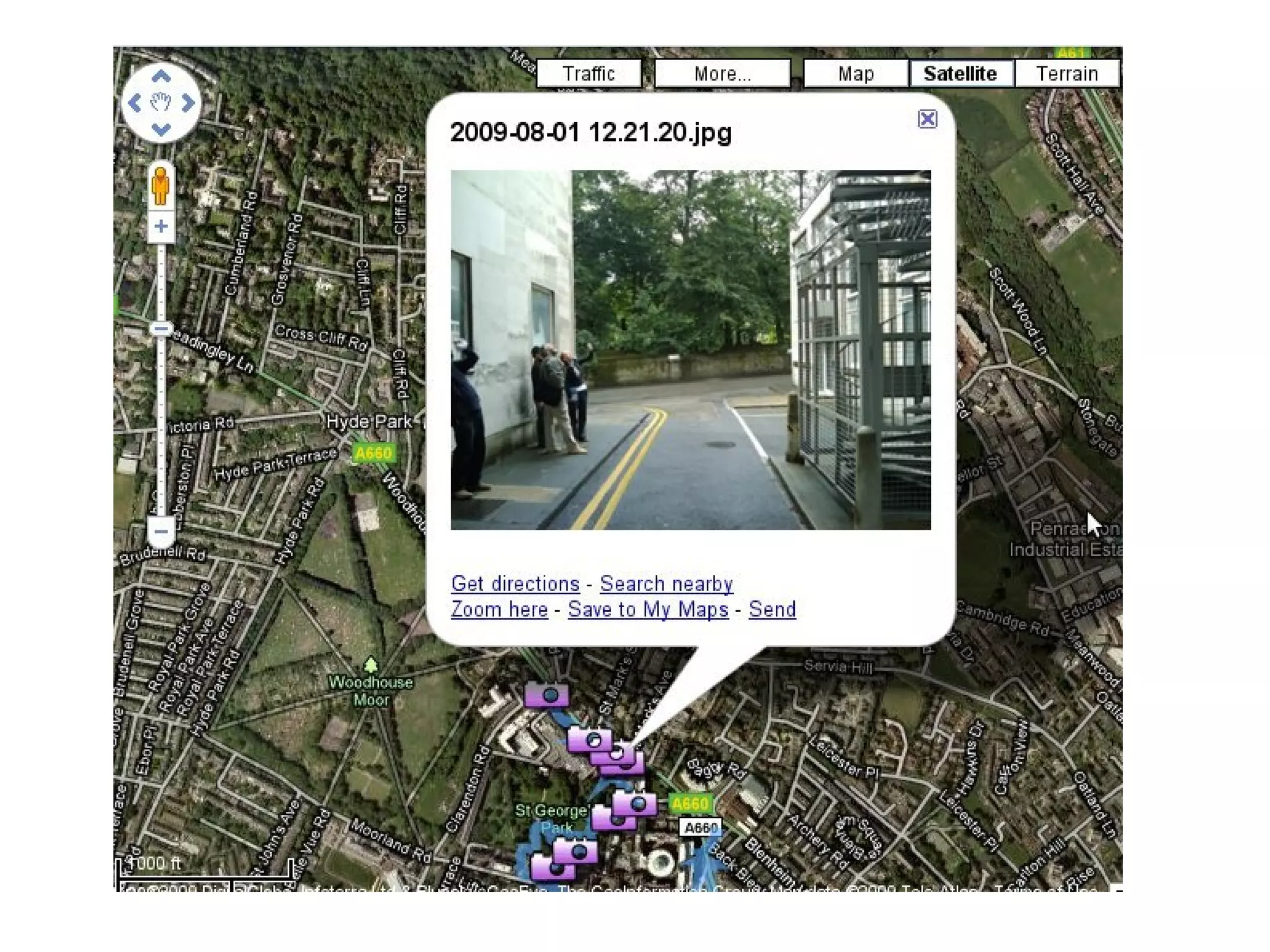Pan the map left with the arrow

pos(135,103)
